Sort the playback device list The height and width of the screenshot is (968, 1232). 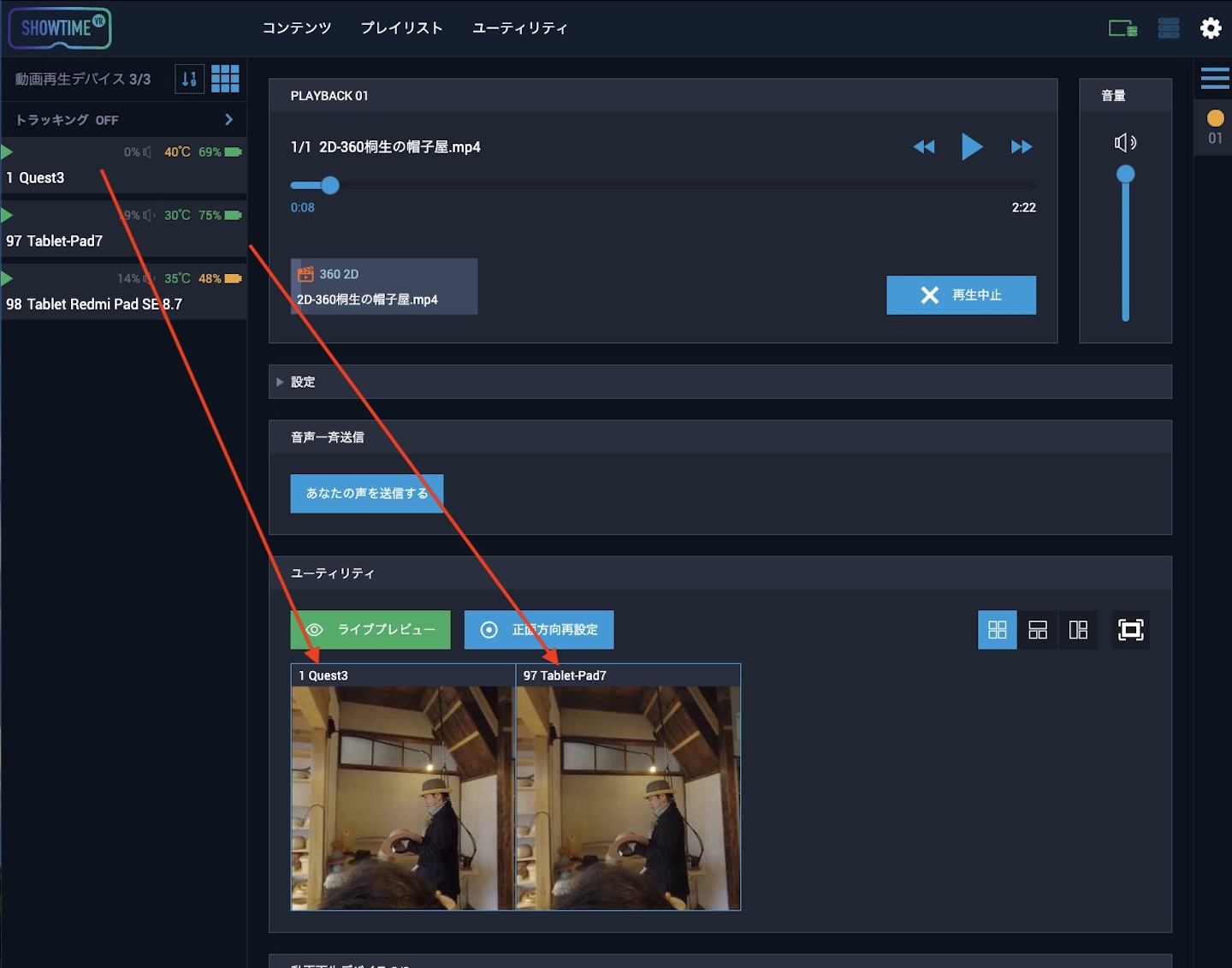tap(189, 79)
